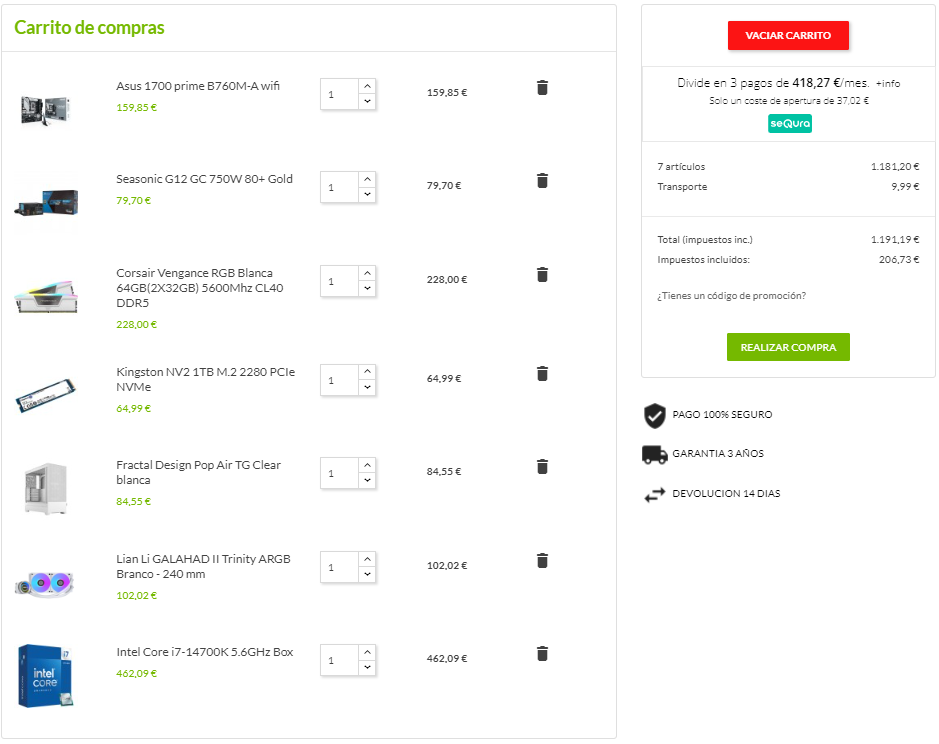
Task: Delete the Corsair Vengance RGB memory
Action: tap(542, 274)
